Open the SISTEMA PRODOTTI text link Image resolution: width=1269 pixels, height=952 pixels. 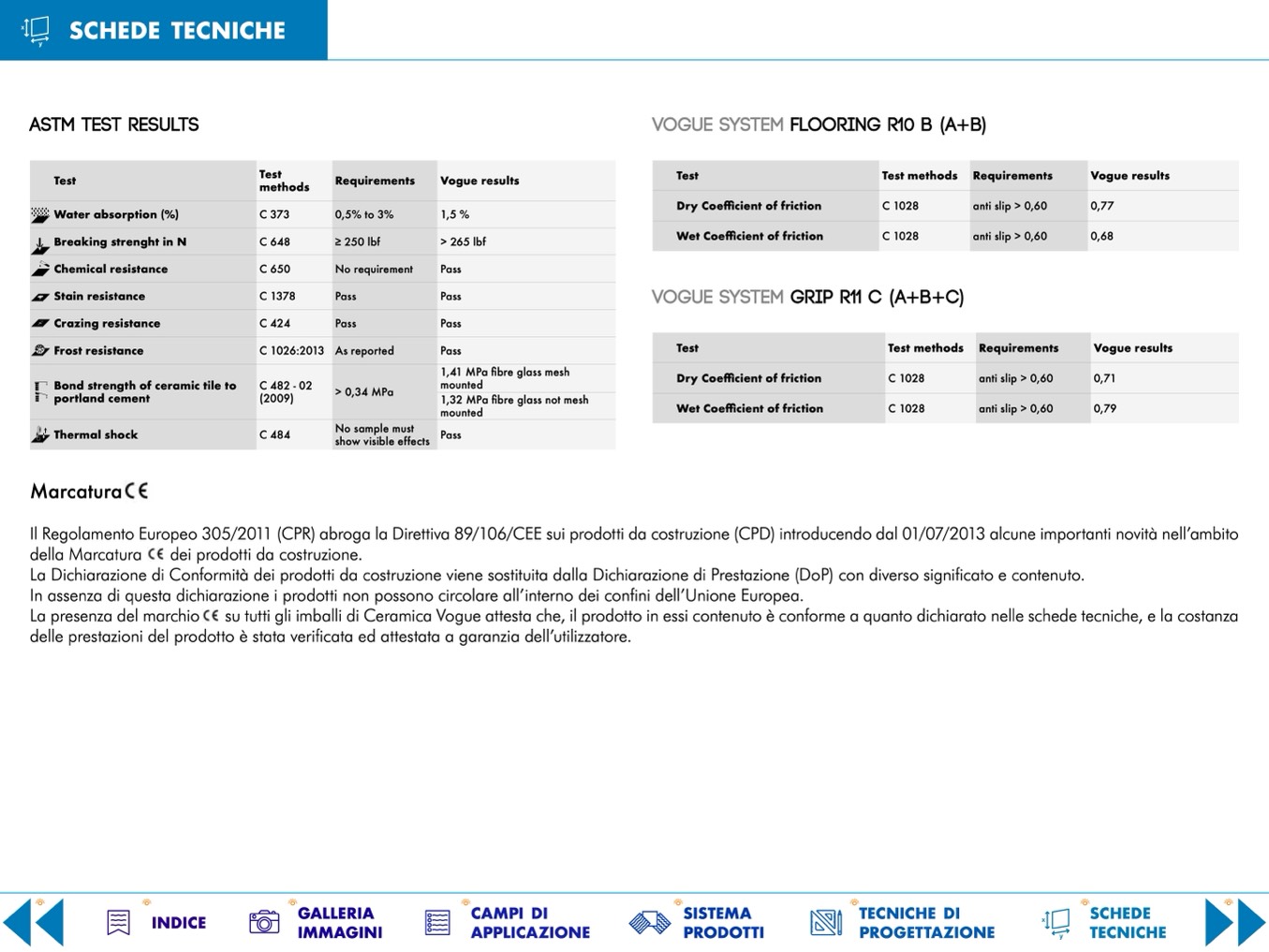(722, 923)
